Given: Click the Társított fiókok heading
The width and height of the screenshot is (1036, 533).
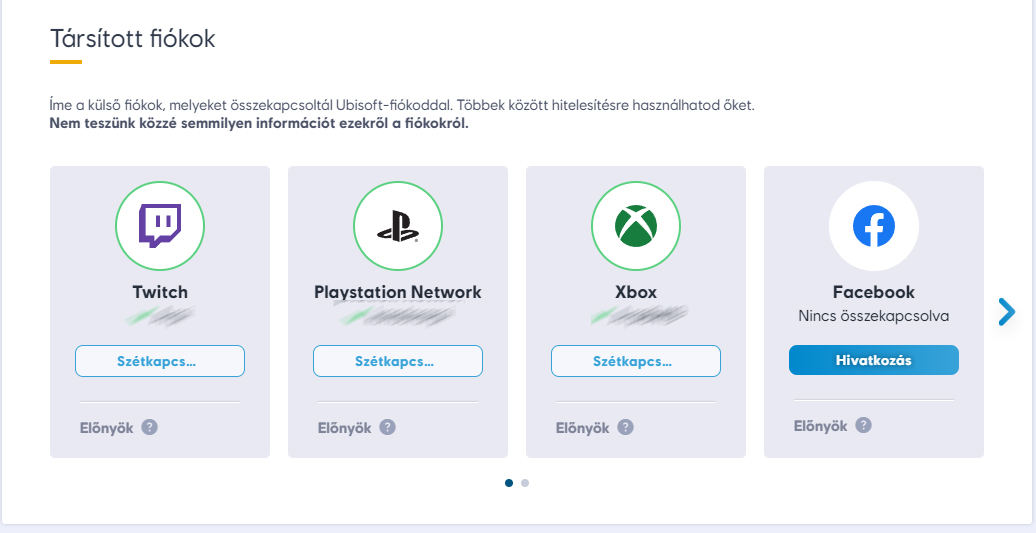Looking at the screenshot, I should 133,39.
